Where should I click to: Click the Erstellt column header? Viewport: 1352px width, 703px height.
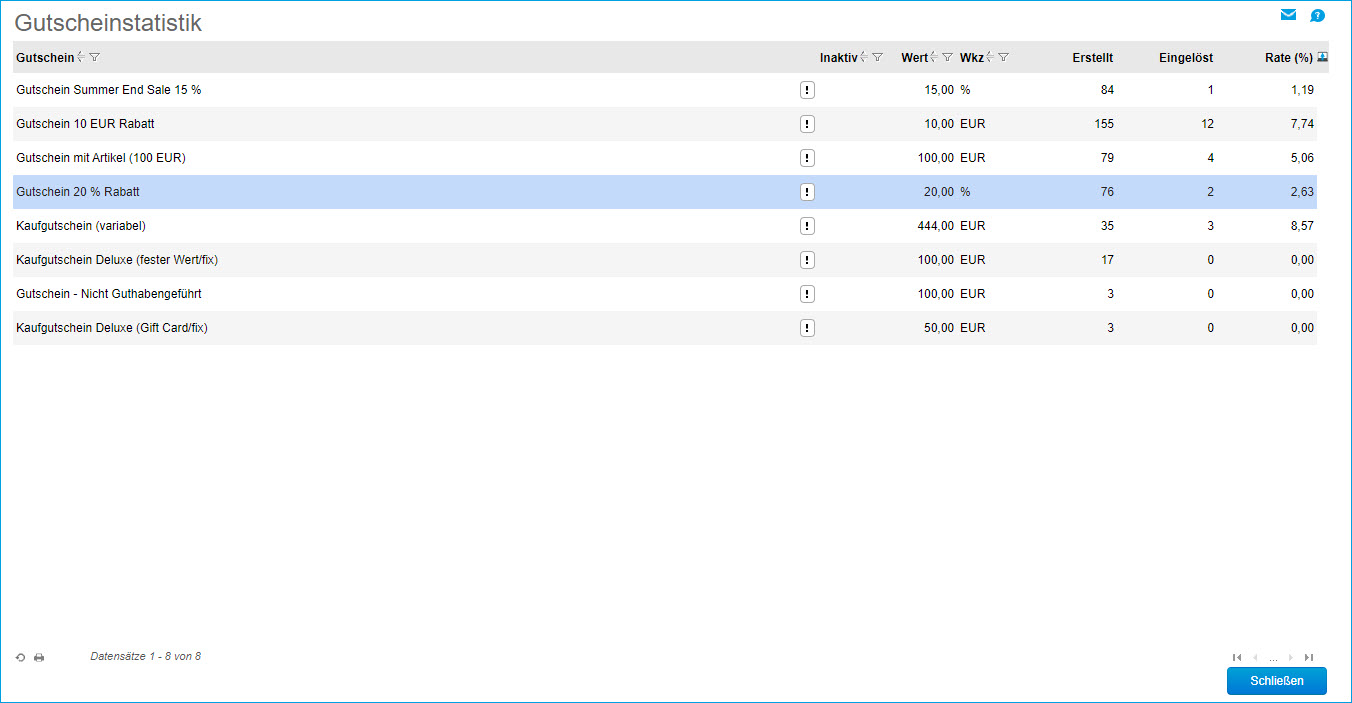click(x=1093, y=58)
